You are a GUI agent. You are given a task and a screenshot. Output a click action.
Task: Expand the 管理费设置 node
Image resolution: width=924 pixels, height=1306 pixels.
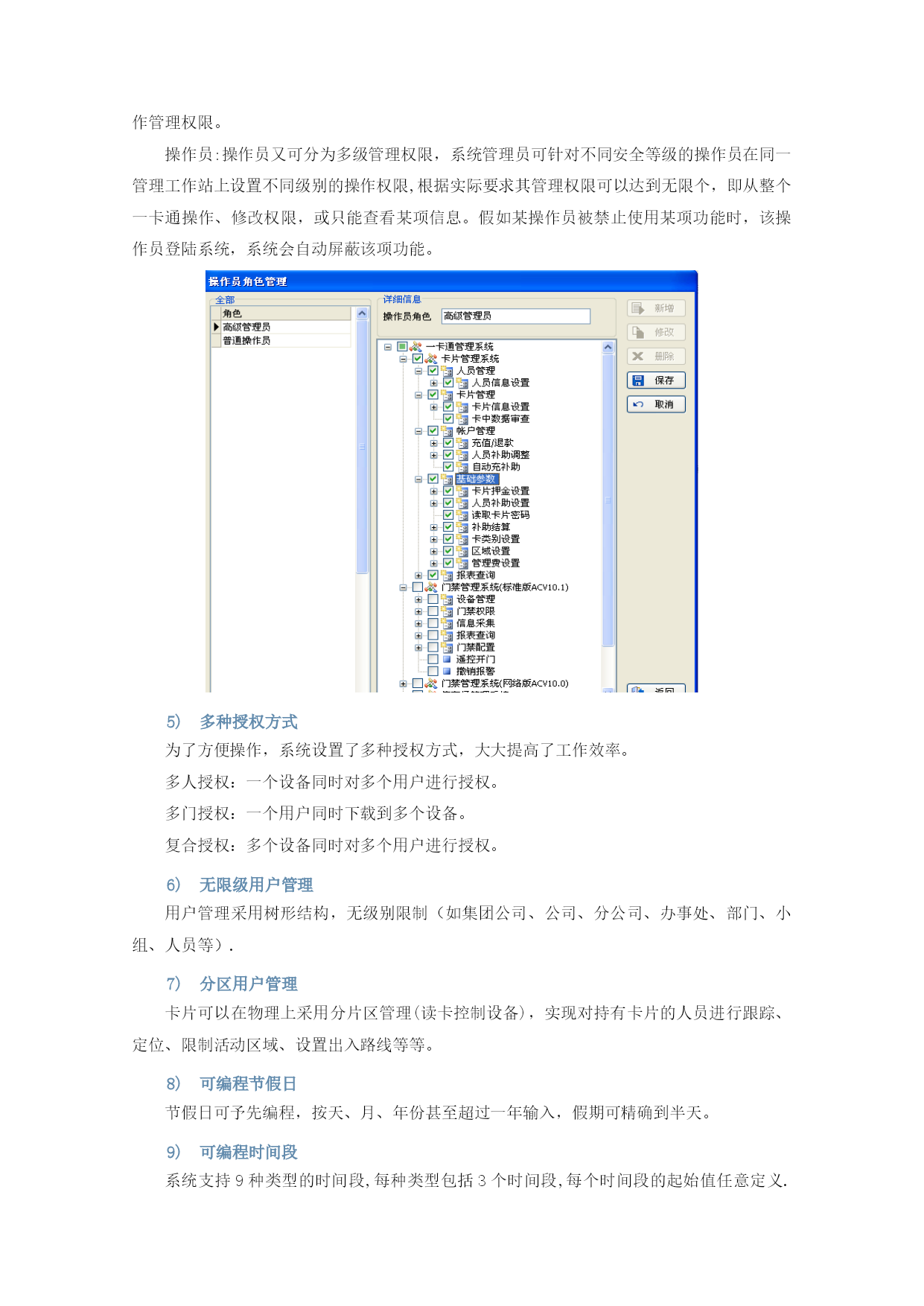434,564
